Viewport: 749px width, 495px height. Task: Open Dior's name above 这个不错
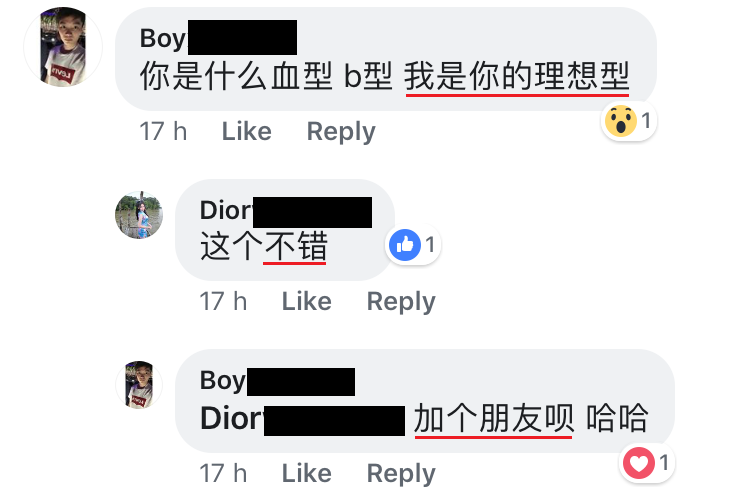tap(286, 211)
